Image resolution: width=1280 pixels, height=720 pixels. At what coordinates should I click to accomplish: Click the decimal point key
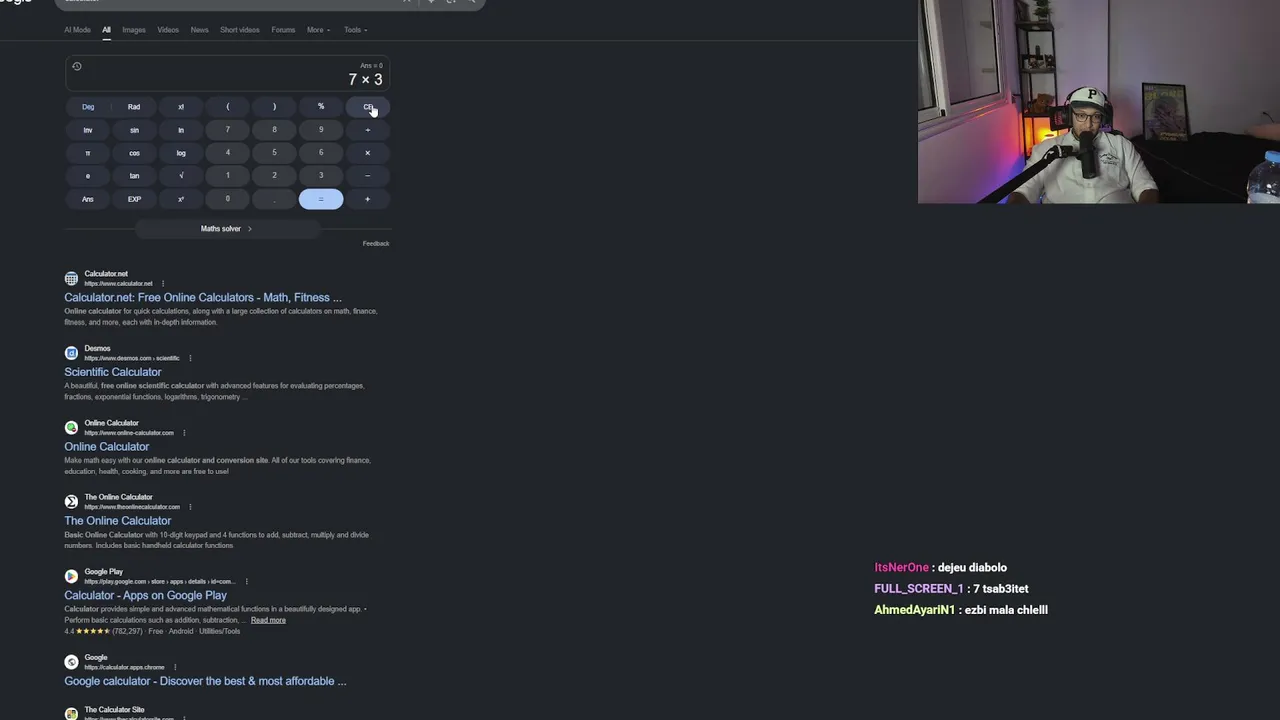click(274, 199)
